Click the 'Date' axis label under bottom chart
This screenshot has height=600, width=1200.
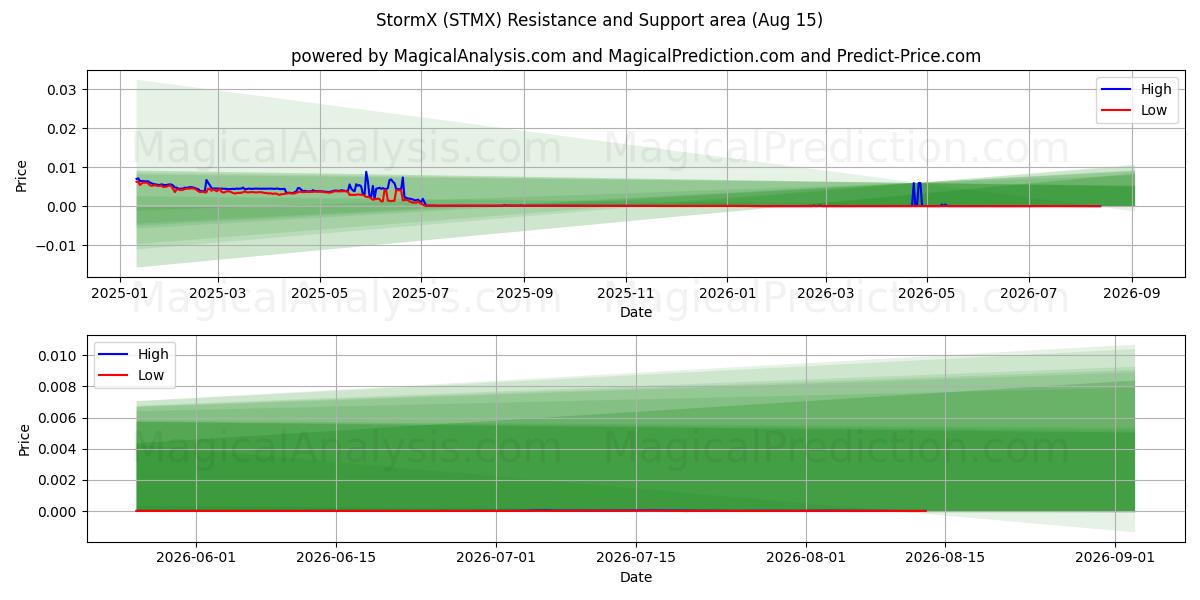click(636, 577)
